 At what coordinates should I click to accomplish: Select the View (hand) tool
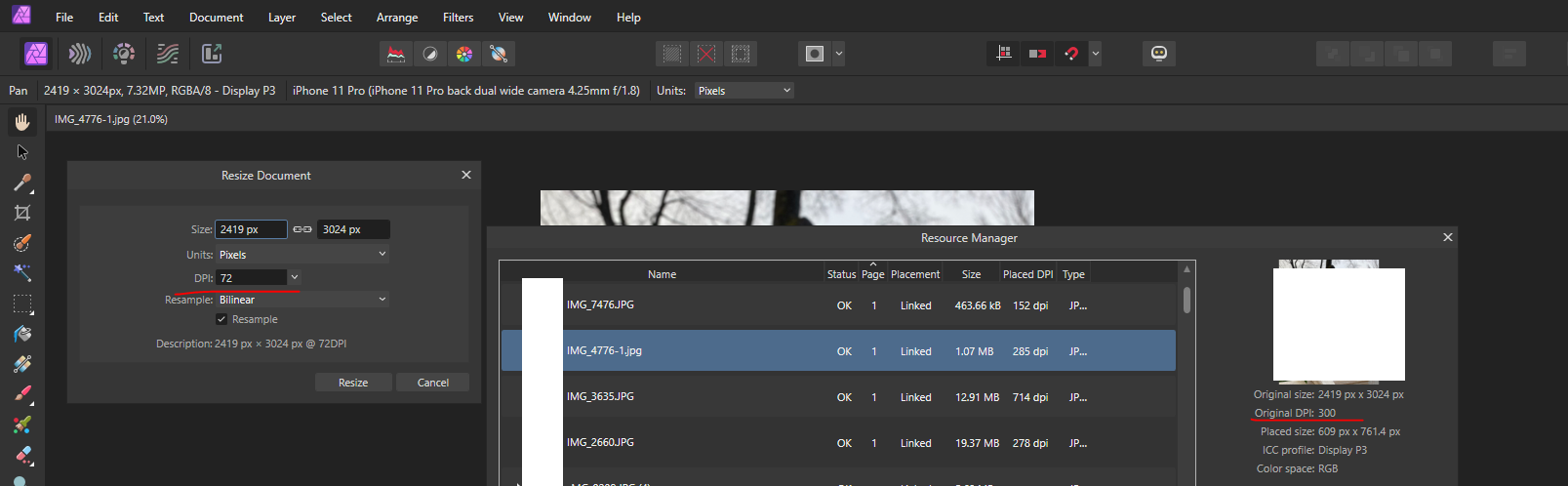click(22, 122)
